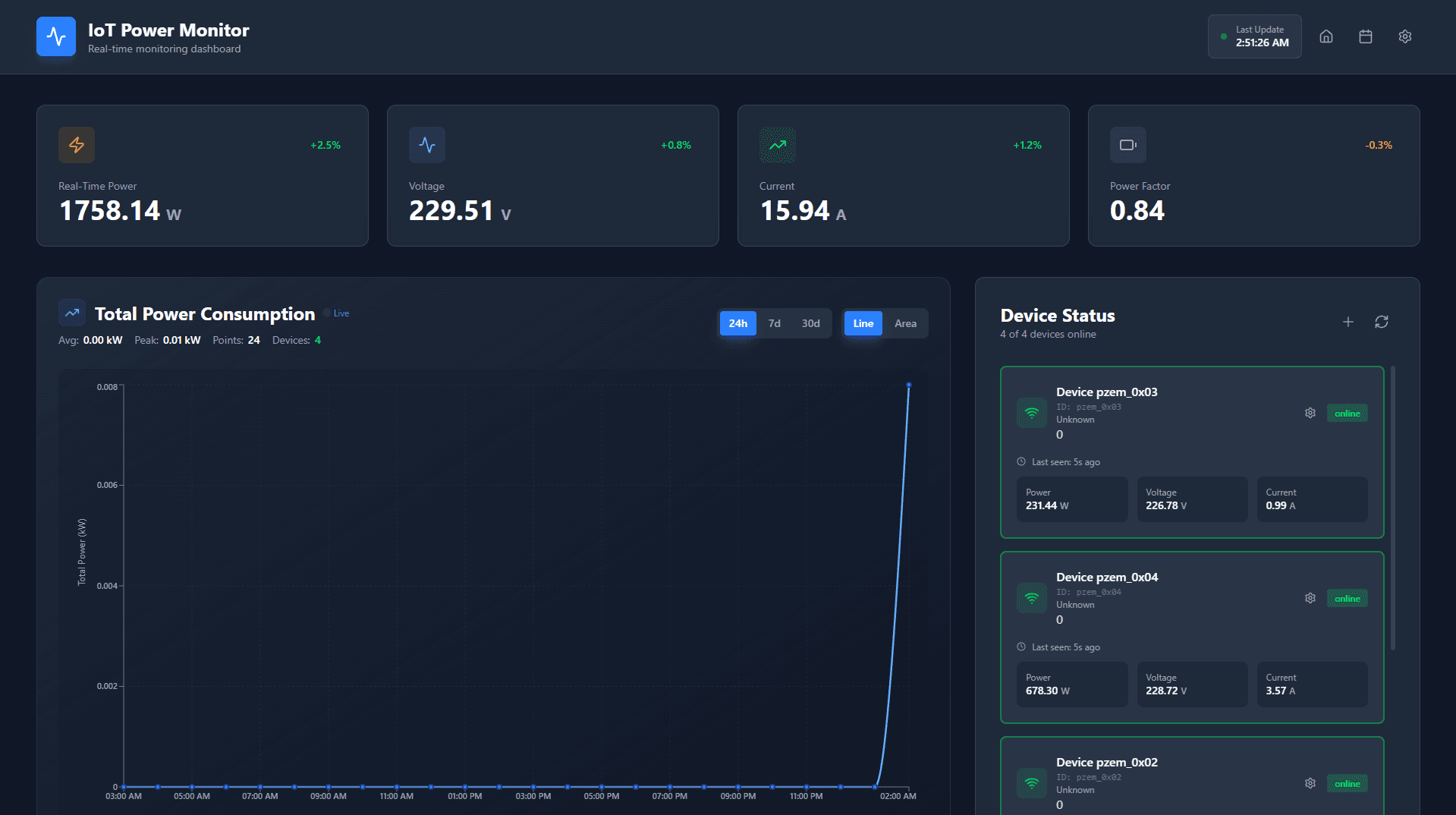1456x815 pixels.
Task: Select the 30d time range
Action: coord(811,323)
